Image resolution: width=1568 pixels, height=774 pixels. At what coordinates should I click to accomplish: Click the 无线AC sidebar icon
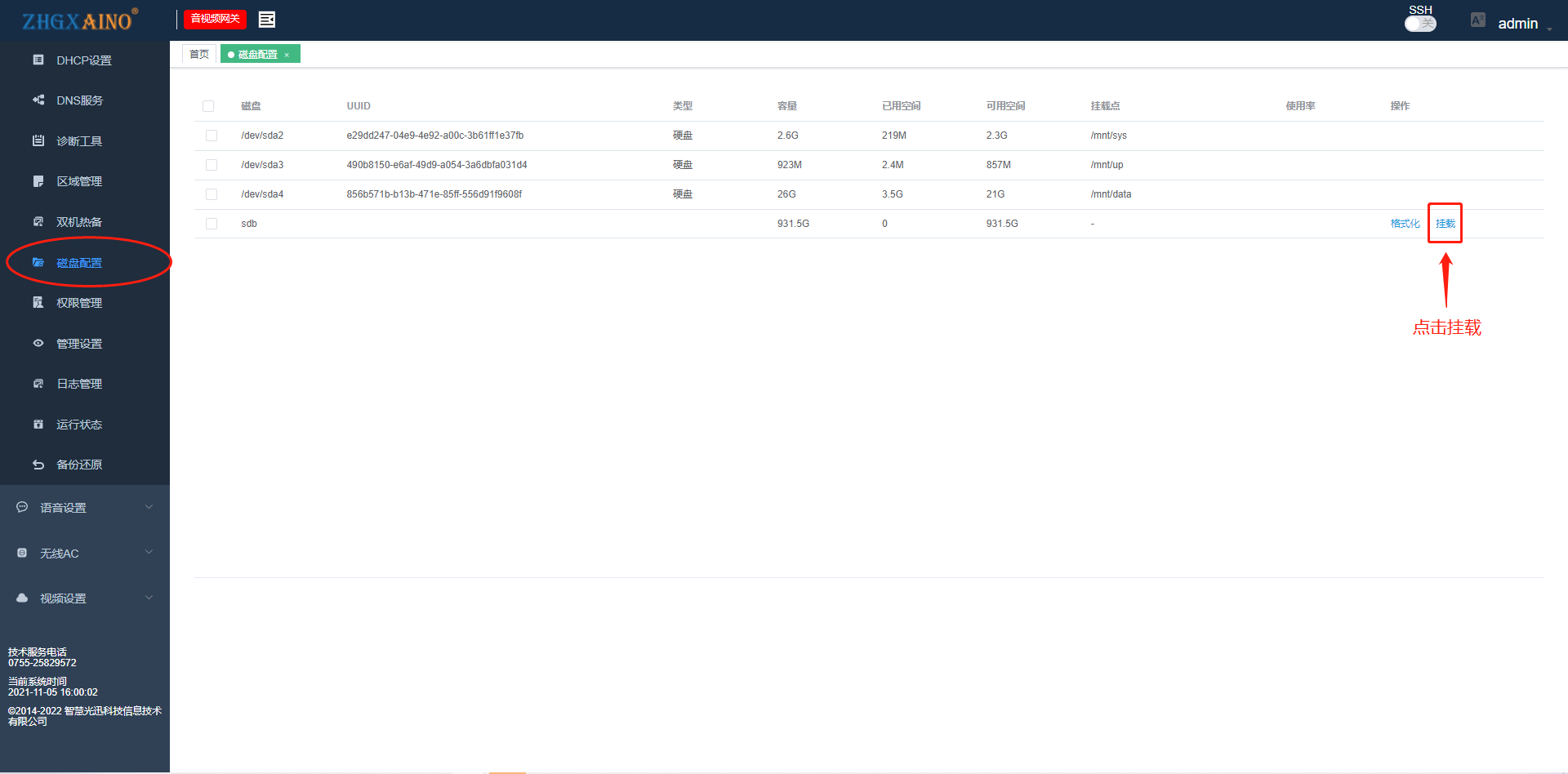22,553
